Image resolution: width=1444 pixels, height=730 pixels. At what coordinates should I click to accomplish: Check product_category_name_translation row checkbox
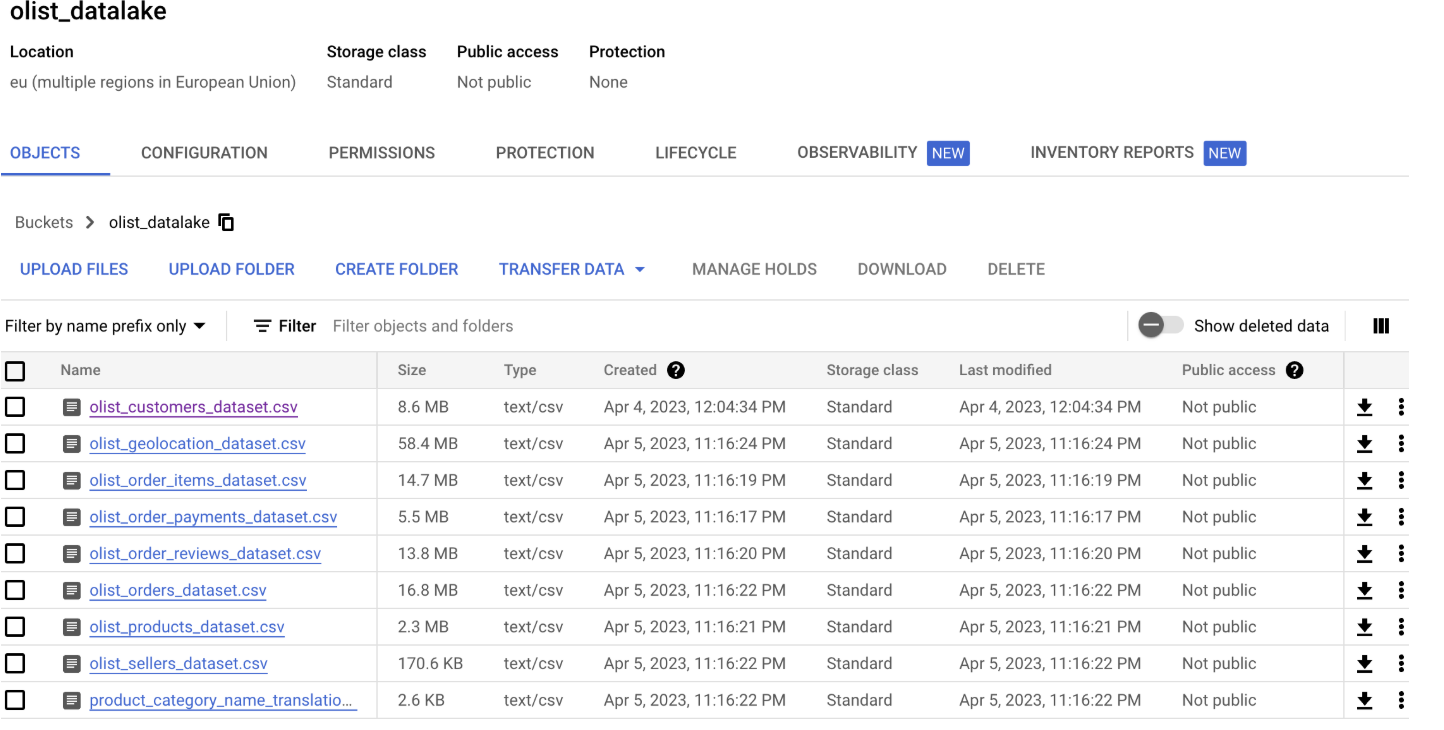15,700
